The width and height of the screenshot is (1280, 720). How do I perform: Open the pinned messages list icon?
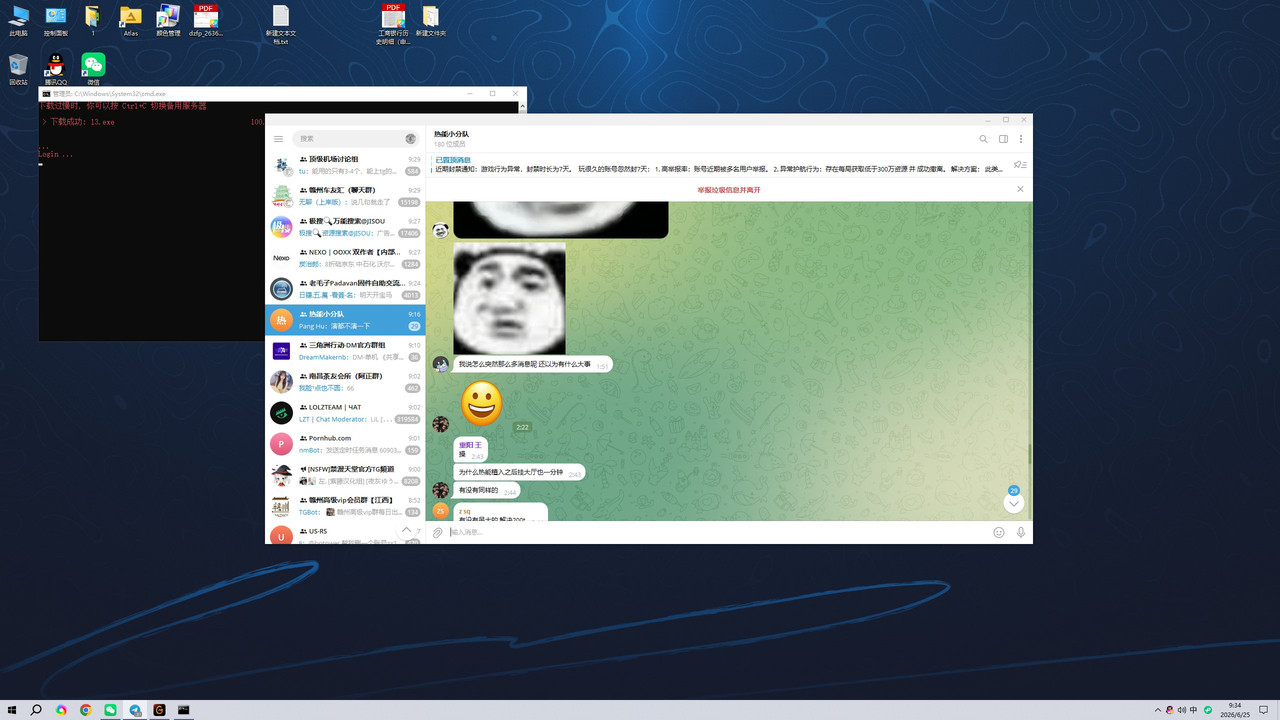coord(1020,165)
